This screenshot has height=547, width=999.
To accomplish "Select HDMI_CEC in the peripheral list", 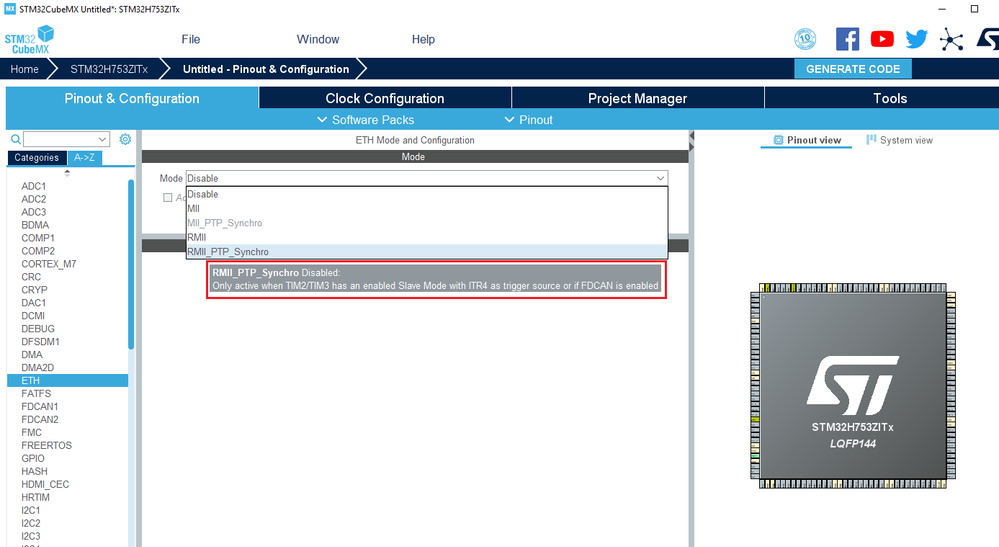I will tap(45, 484).
